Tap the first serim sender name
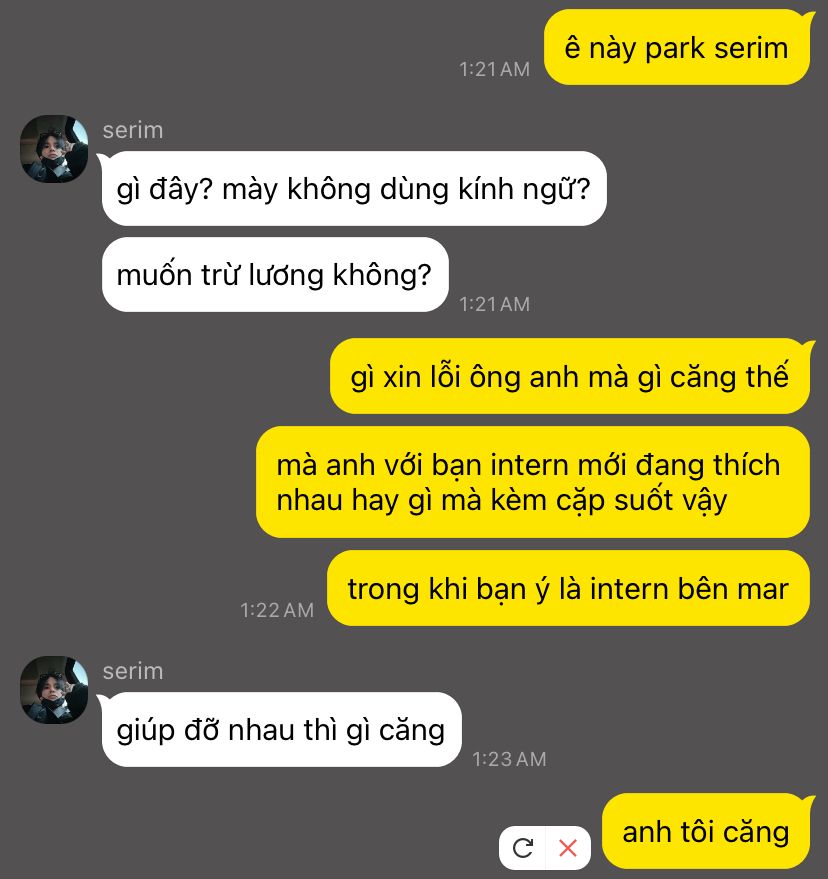Screen dimensions: 828x879 [133, 130]
